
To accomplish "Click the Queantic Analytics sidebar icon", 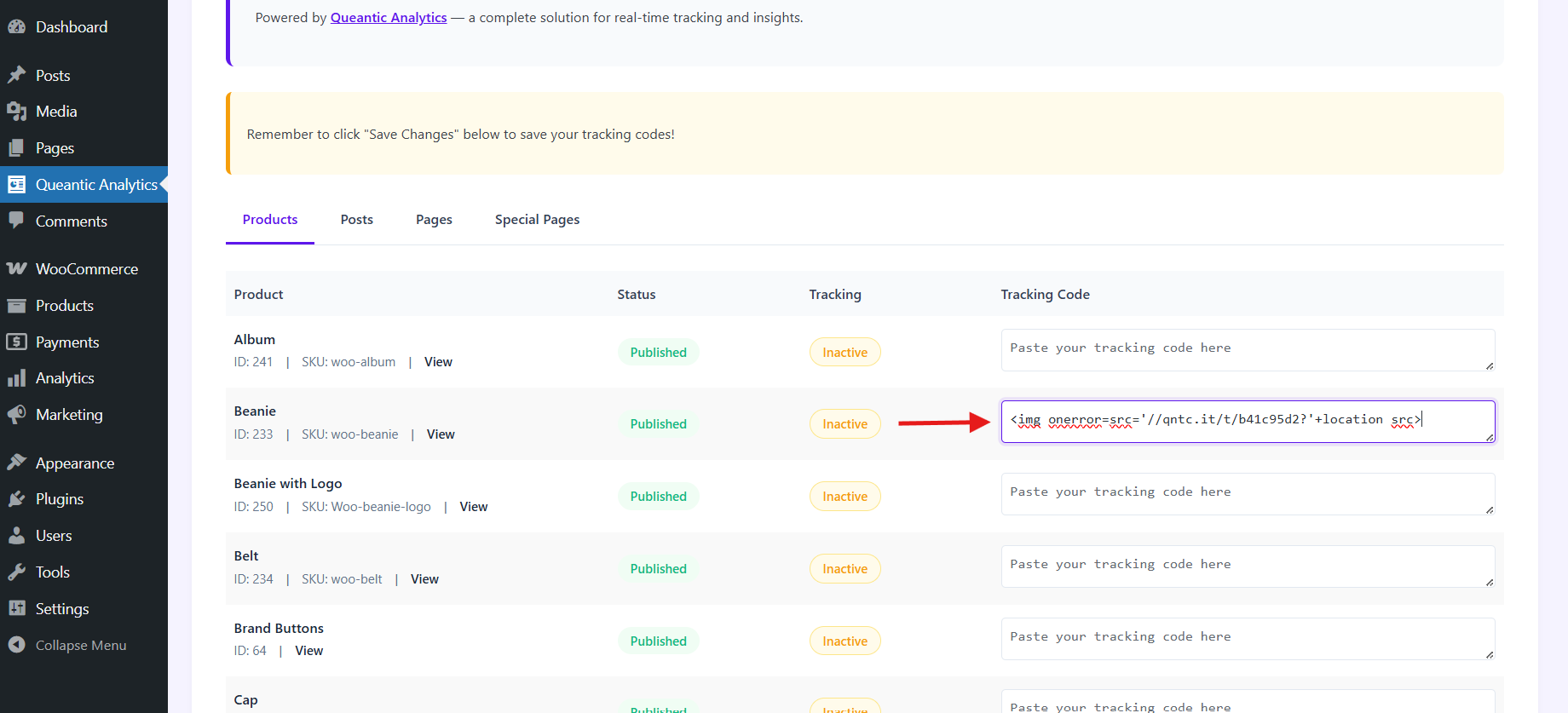I will [17, 185].
